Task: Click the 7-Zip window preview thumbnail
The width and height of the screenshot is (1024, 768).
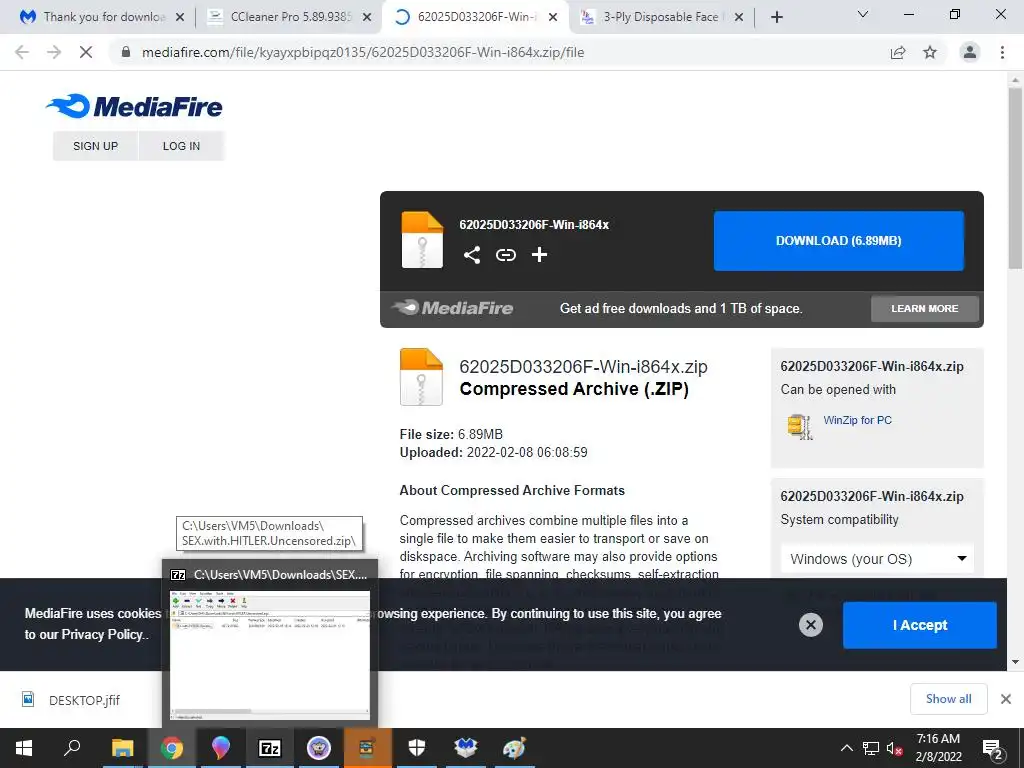Action: (270, 654)
